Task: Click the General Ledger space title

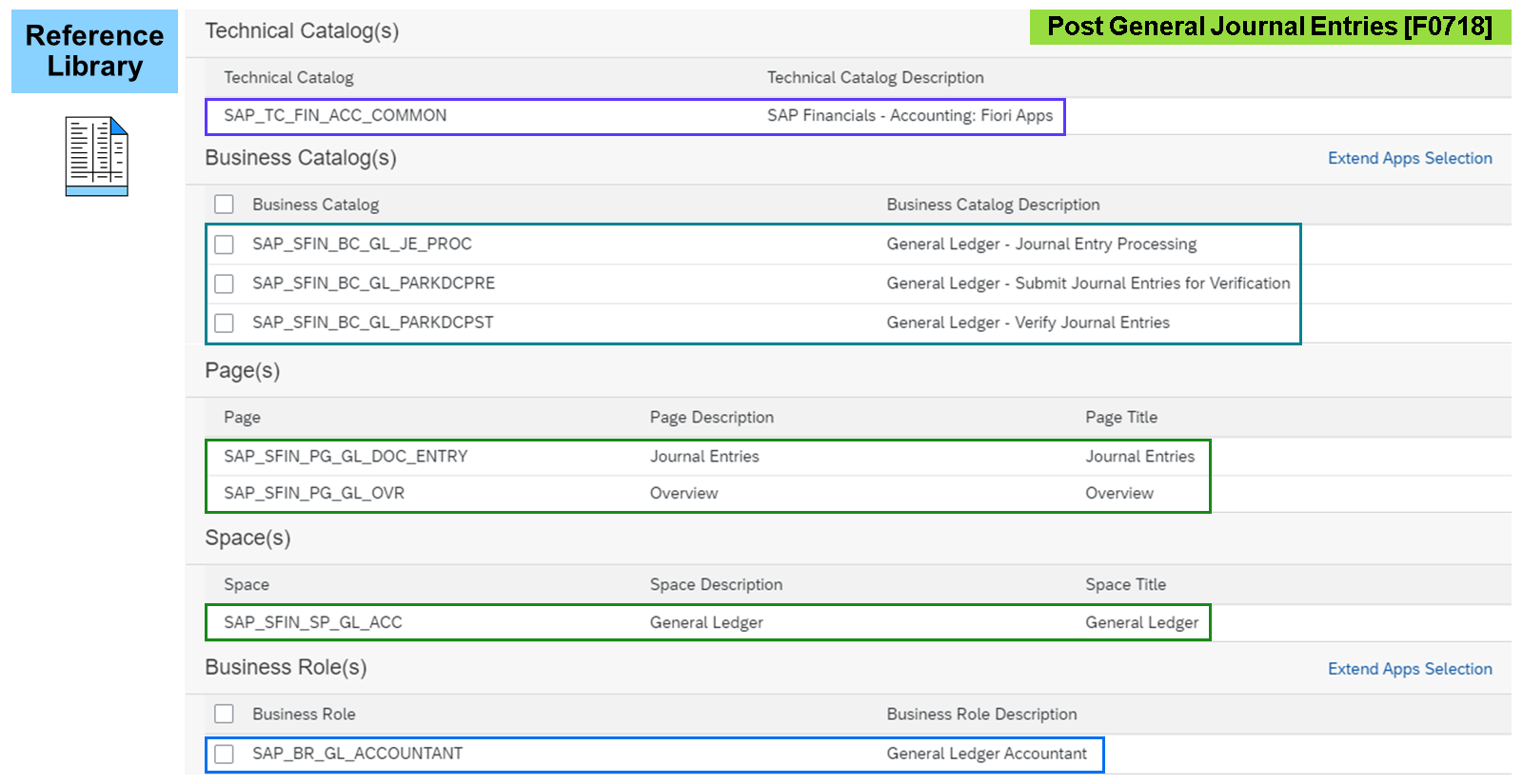Action: [1141, 622]
